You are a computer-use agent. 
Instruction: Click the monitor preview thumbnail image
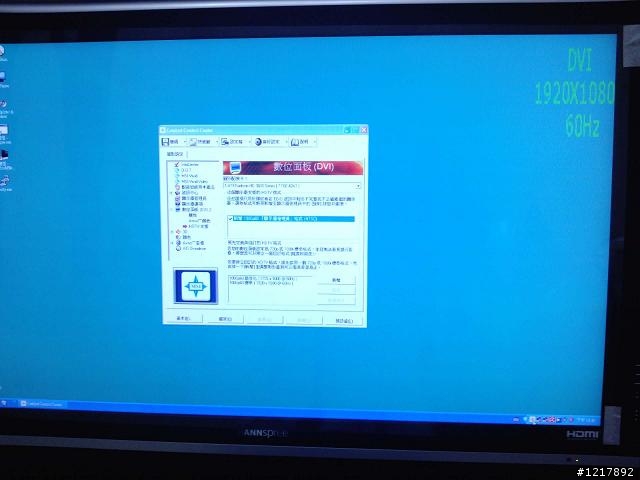coord(196,286)
